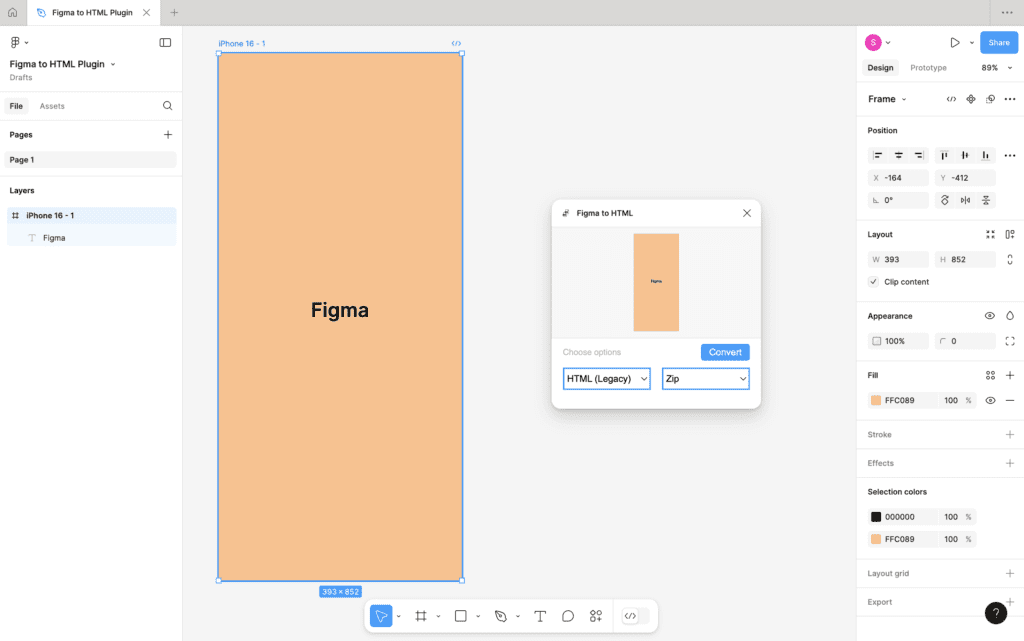Open the Actions and plugins tool
The width and height of the screenshot is (1024, 641).
point(596,616)
